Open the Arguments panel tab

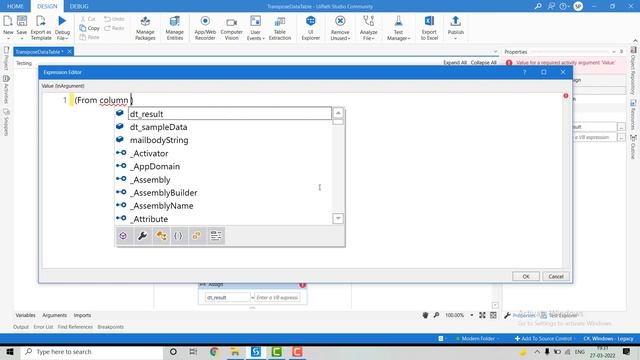pos(54,315)
